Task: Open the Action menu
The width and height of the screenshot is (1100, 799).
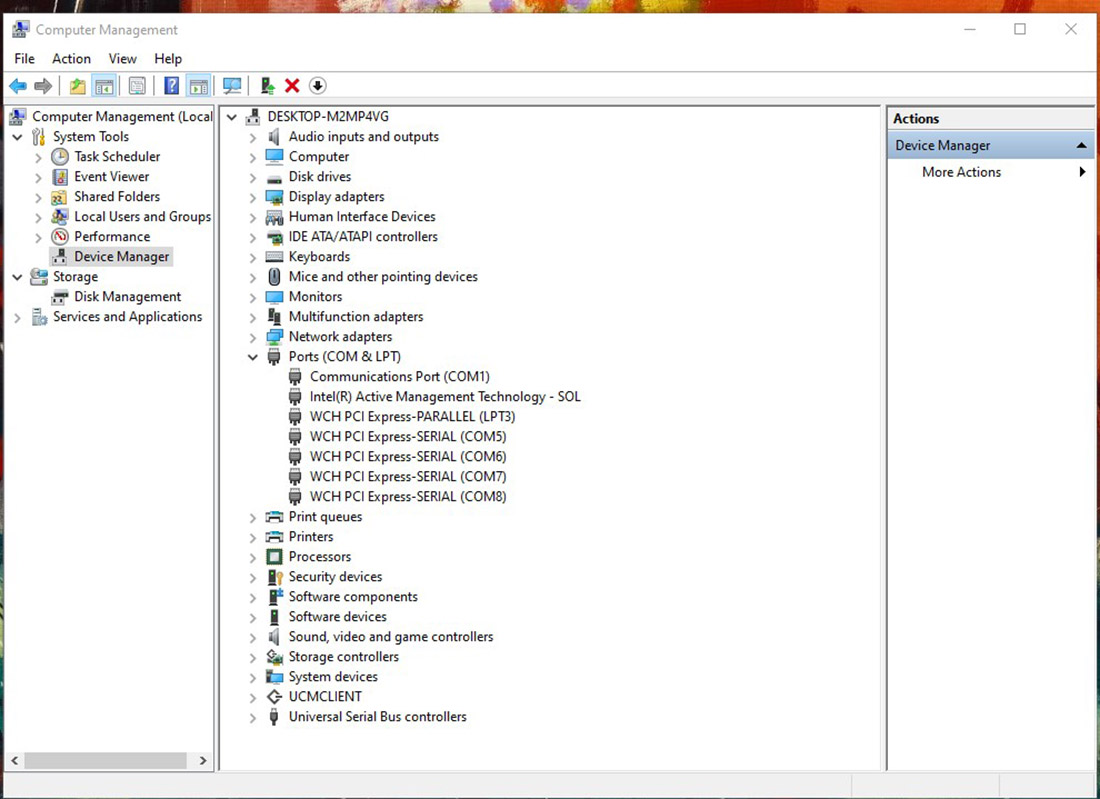Action: (x=71, y=59)
